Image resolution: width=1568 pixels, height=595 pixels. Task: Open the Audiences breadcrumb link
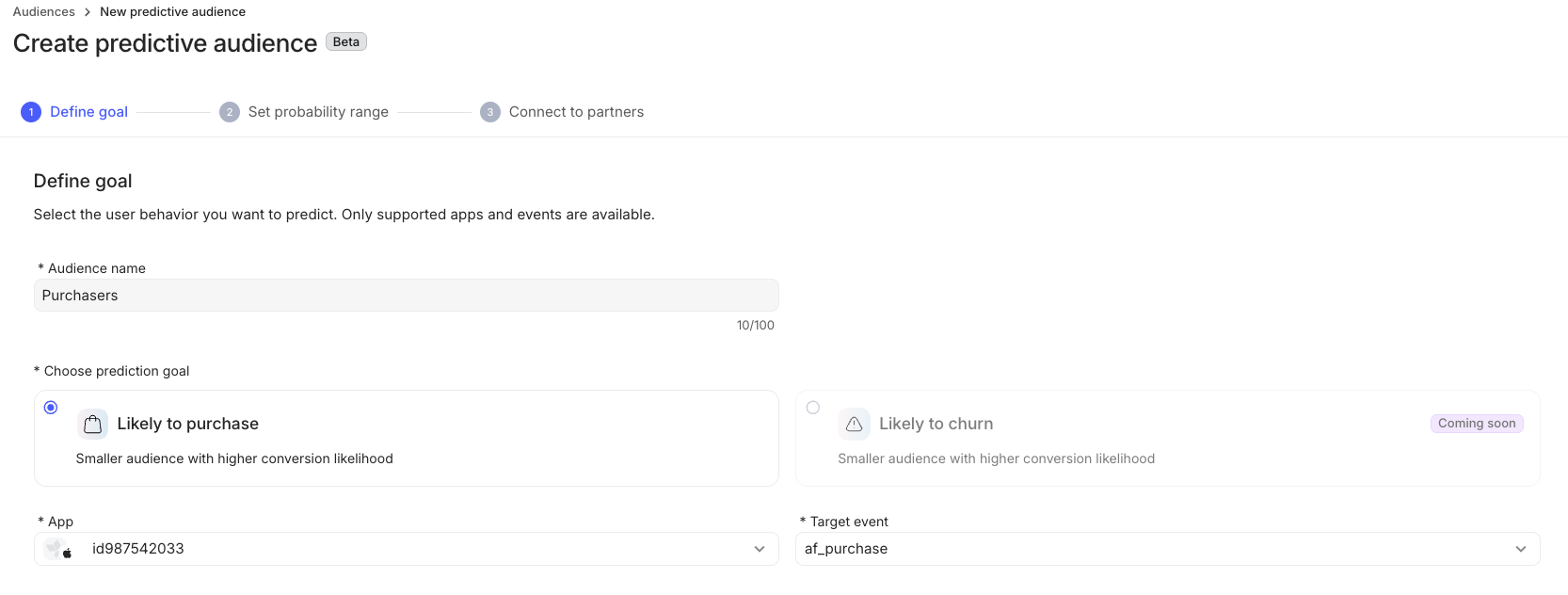point(44,12)
